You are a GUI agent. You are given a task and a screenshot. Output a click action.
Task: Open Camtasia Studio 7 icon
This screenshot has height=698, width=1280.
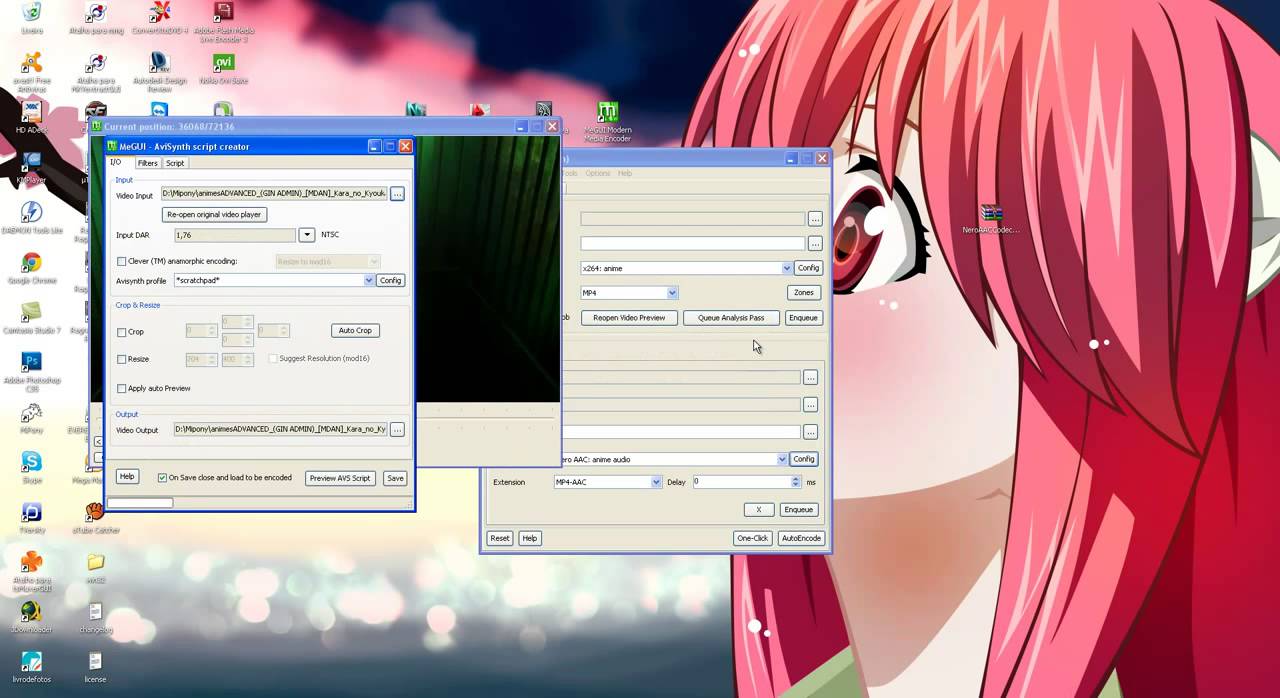32,318
